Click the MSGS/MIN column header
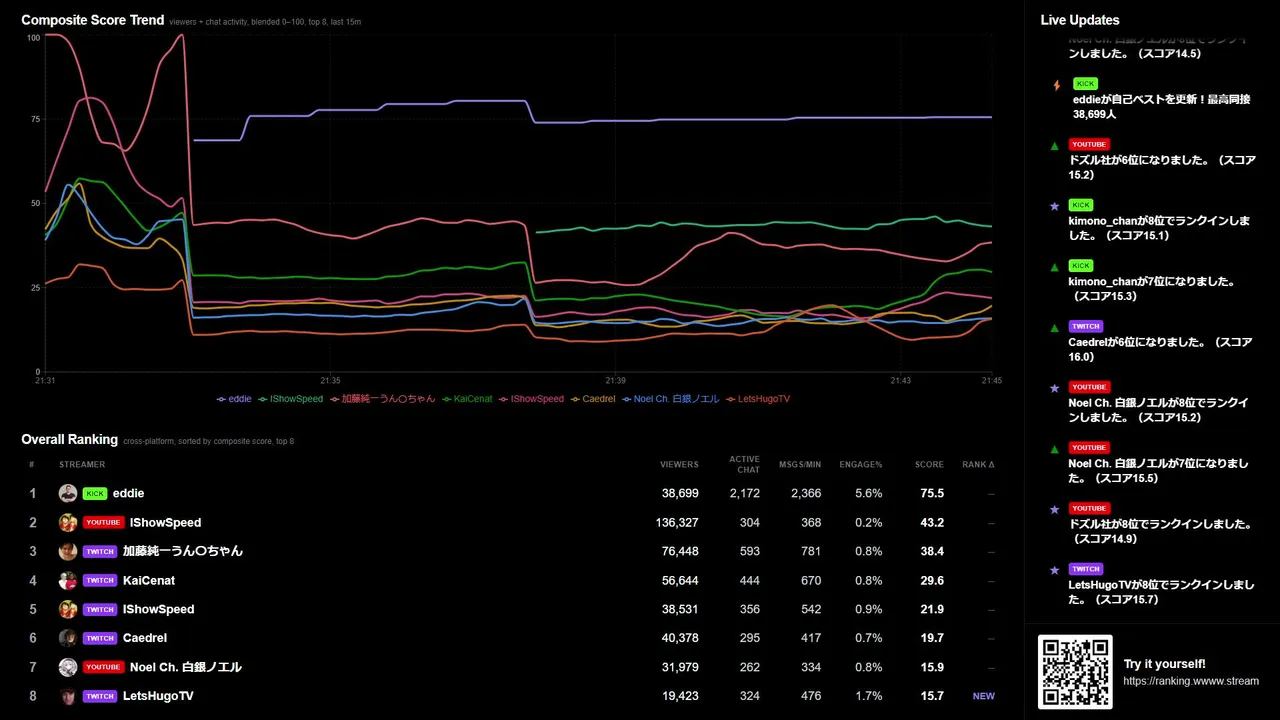 tap(801, 464)
